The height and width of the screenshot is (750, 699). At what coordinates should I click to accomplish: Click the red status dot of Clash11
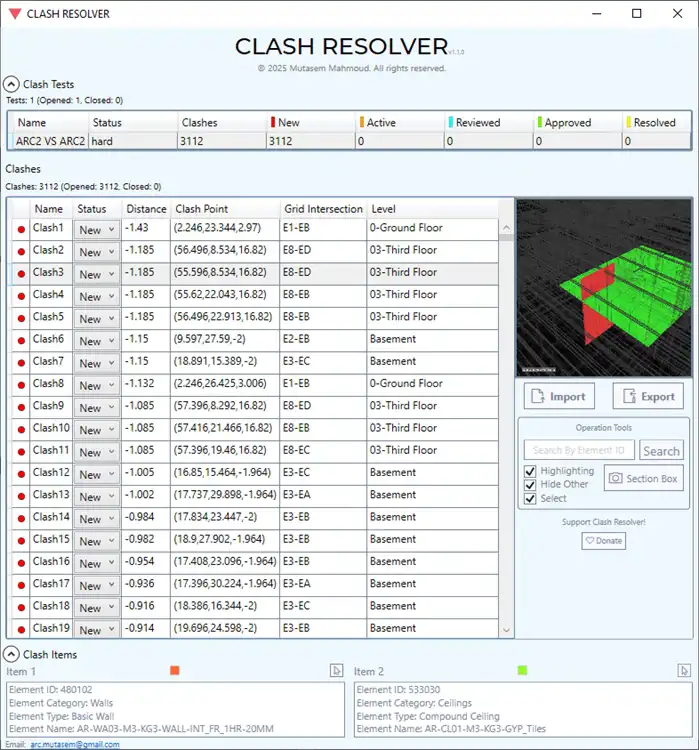21,452
